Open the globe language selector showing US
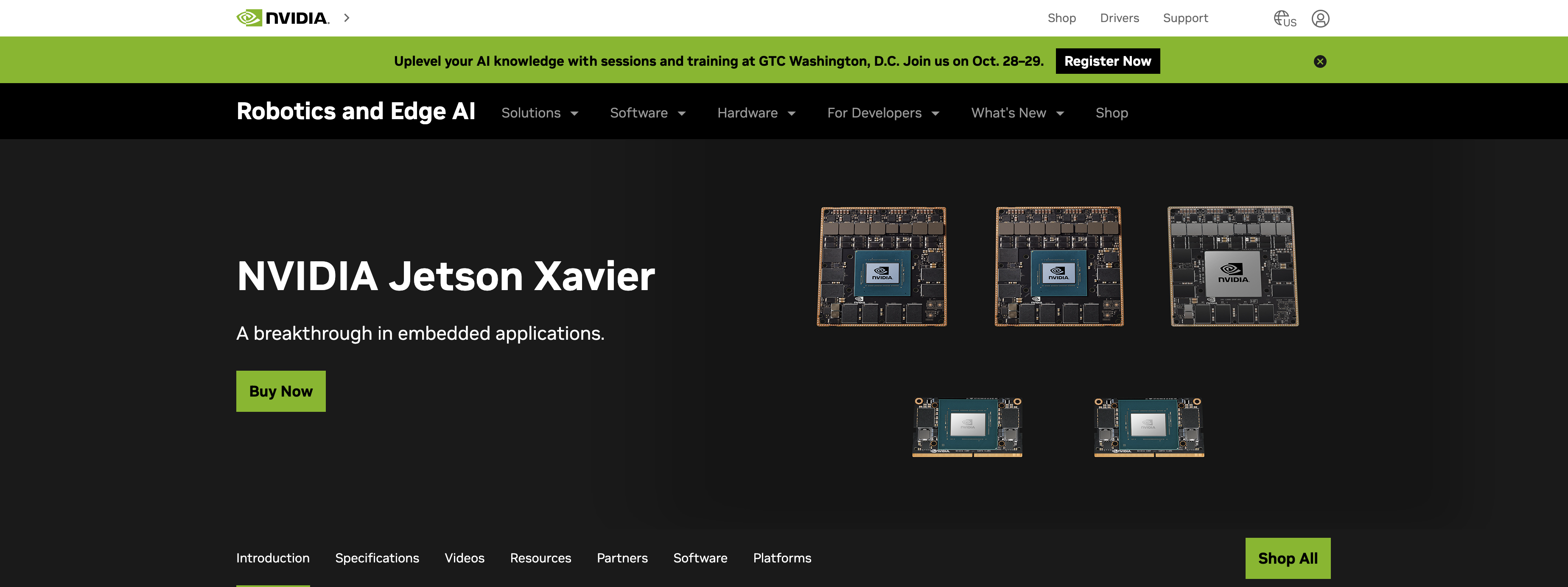The image size is (1568, 587). tap(1284, 18)
